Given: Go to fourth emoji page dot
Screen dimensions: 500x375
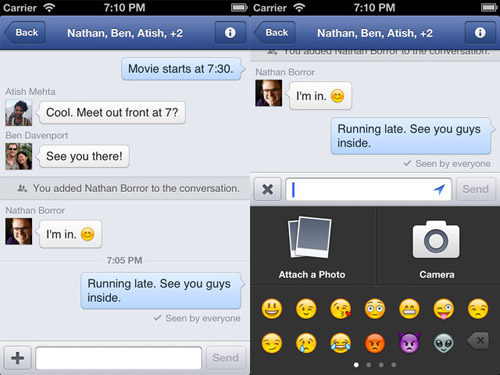Looking at the screenshot, I should (394, 365).
